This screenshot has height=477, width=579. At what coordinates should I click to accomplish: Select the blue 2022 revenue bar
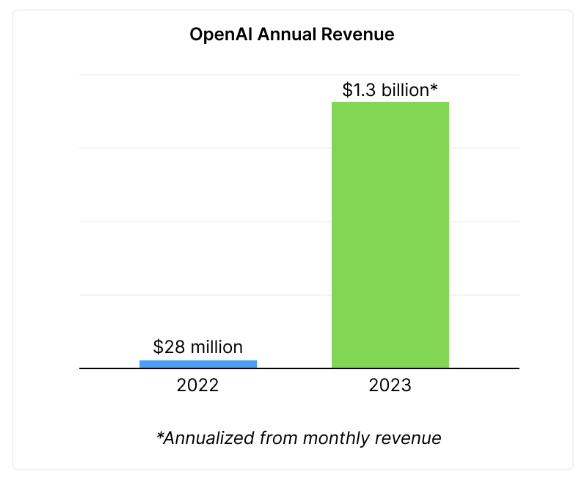point(198,364)
